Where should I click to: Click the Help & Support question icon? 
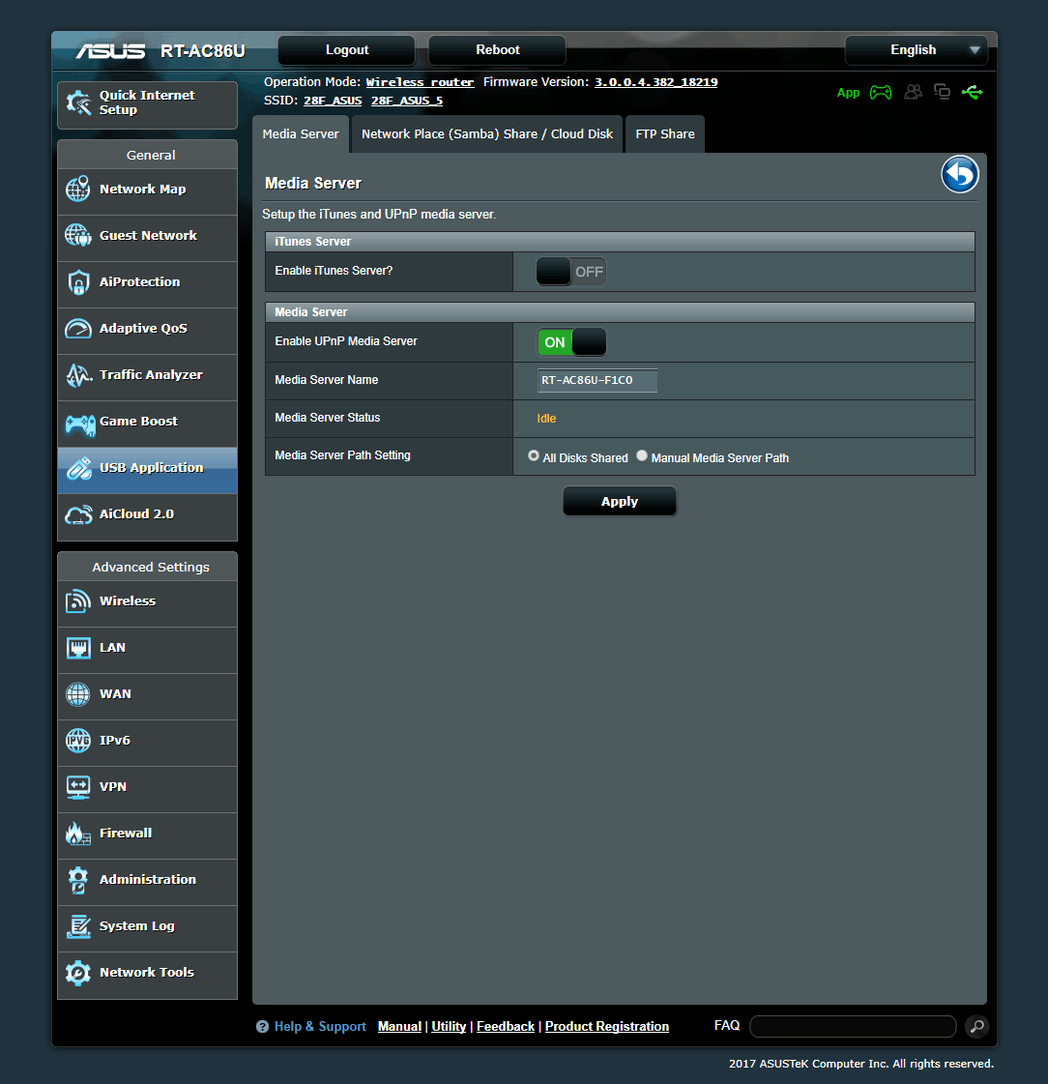262,1027
